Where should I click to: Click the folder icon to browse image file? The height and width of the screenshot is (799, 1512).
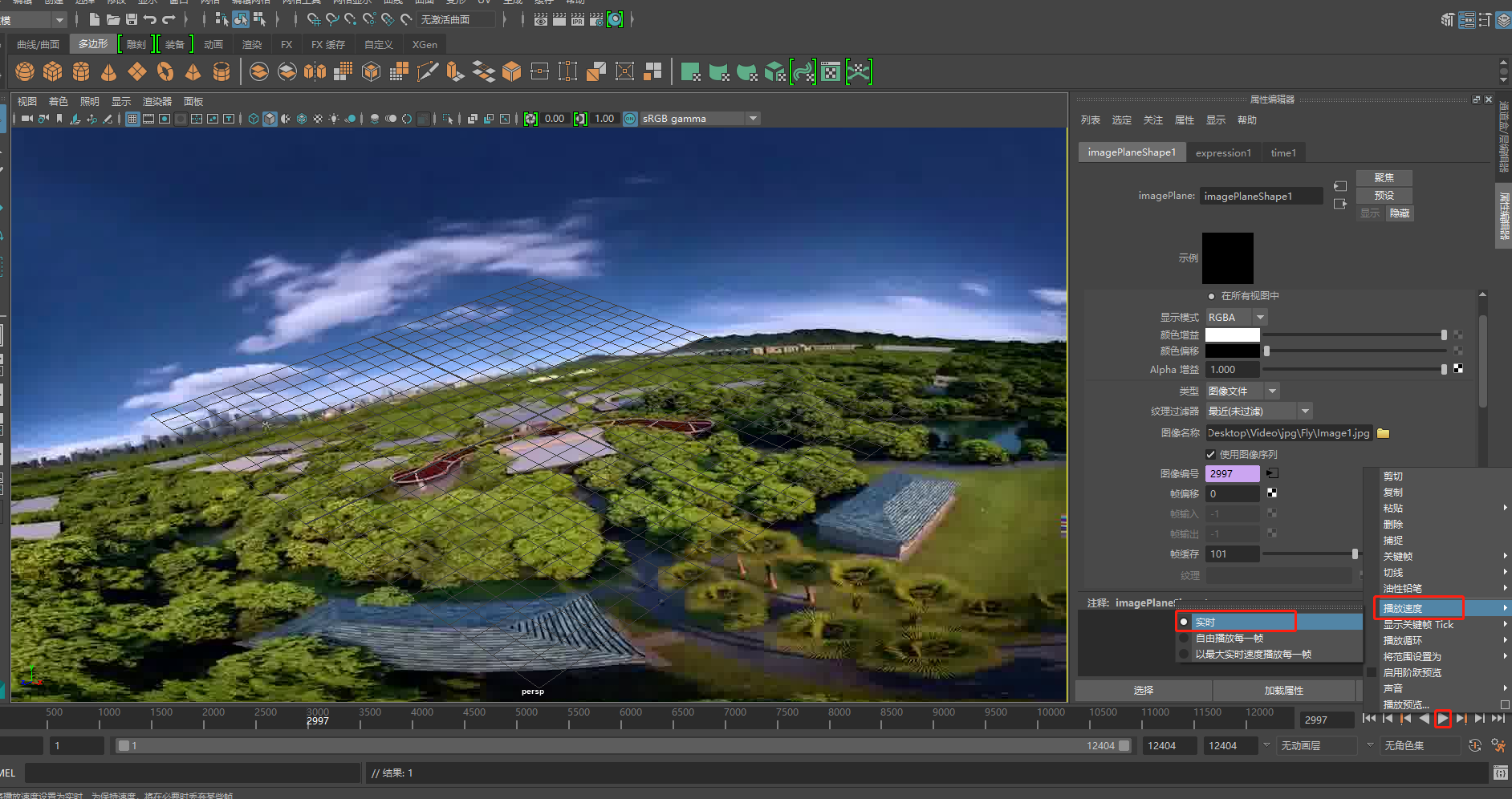tap(1384, 433)
